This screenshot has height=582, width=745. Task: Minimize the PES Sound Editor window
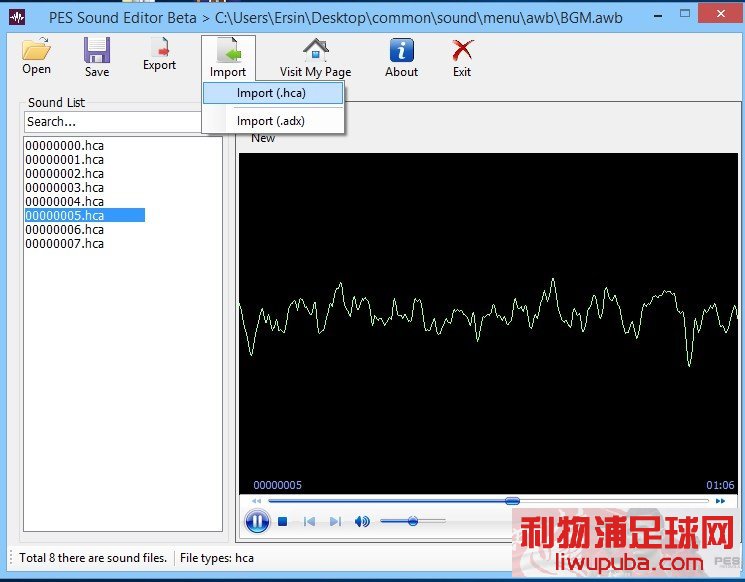click(x=658, y=16)
